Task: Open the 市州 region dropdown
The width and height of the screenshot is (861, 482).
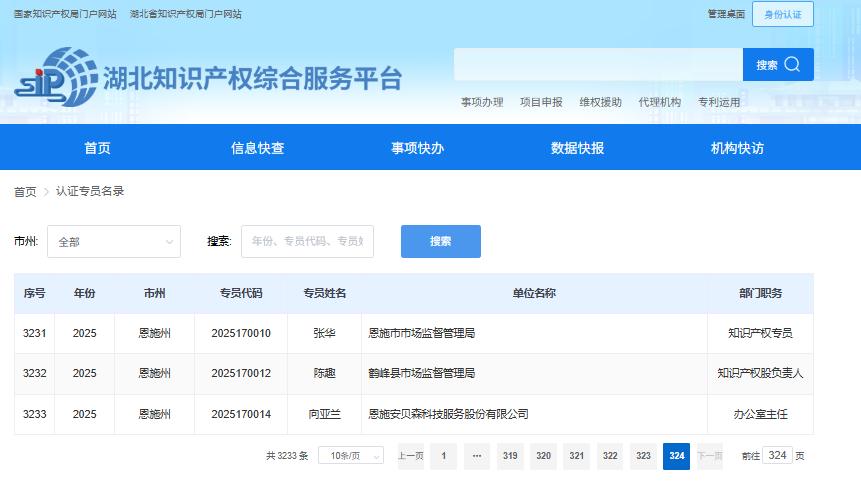Action: coord(113,242)
